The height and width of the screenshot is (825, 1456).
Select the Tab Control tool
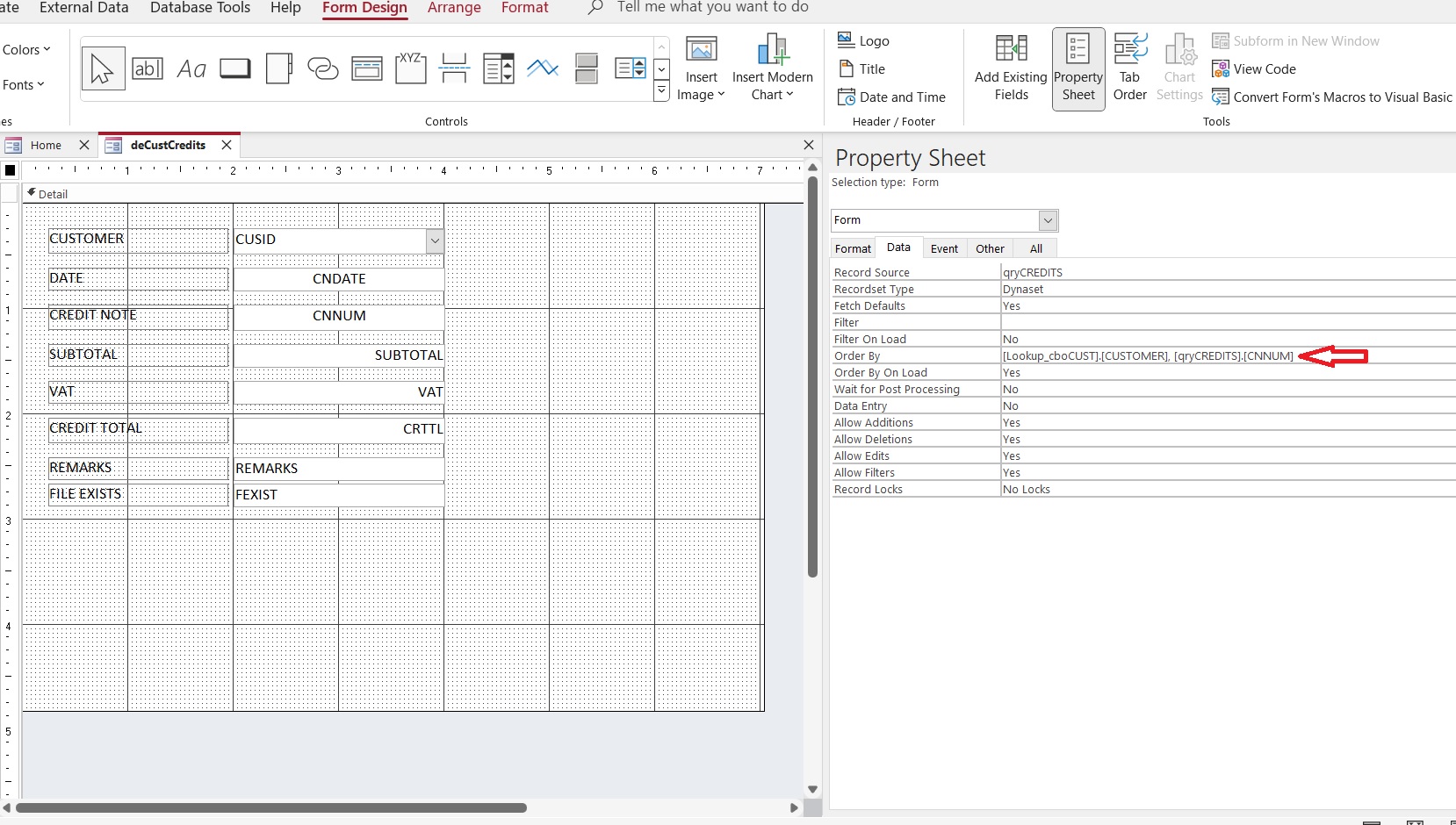pos(279,68)
